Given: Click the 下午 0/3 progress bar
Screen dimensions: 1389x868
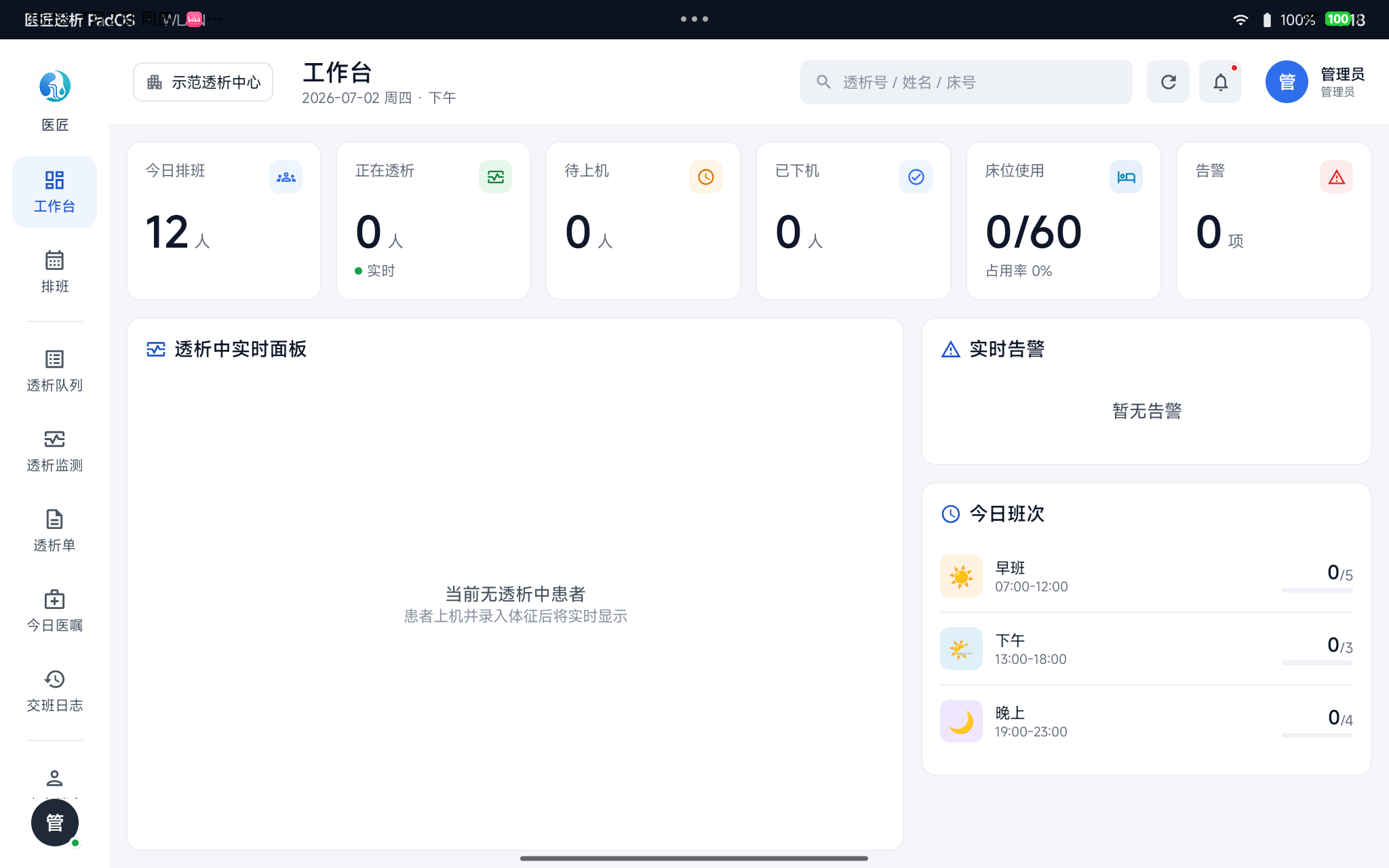Looking at the screenshot, I should pos(1317,663).
